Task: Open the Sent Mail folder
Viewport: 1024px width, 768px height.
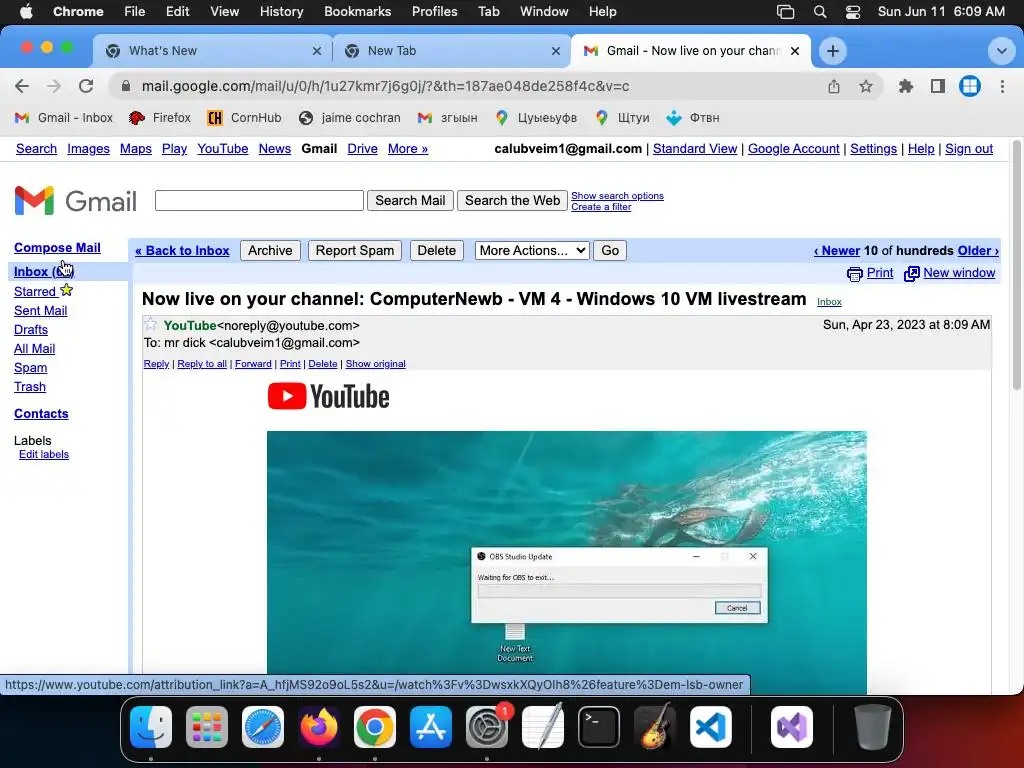Action: (x=40, y=311)
